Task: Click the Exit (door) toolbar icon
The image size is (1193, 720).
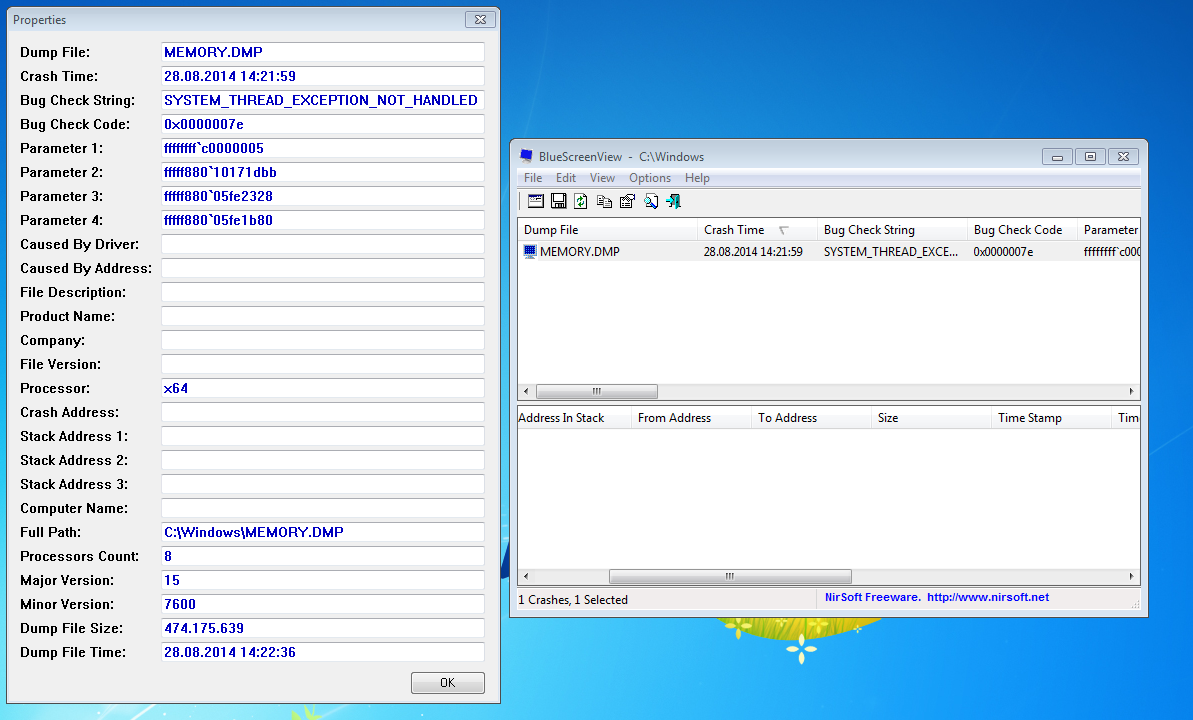Action: point(673,201)
